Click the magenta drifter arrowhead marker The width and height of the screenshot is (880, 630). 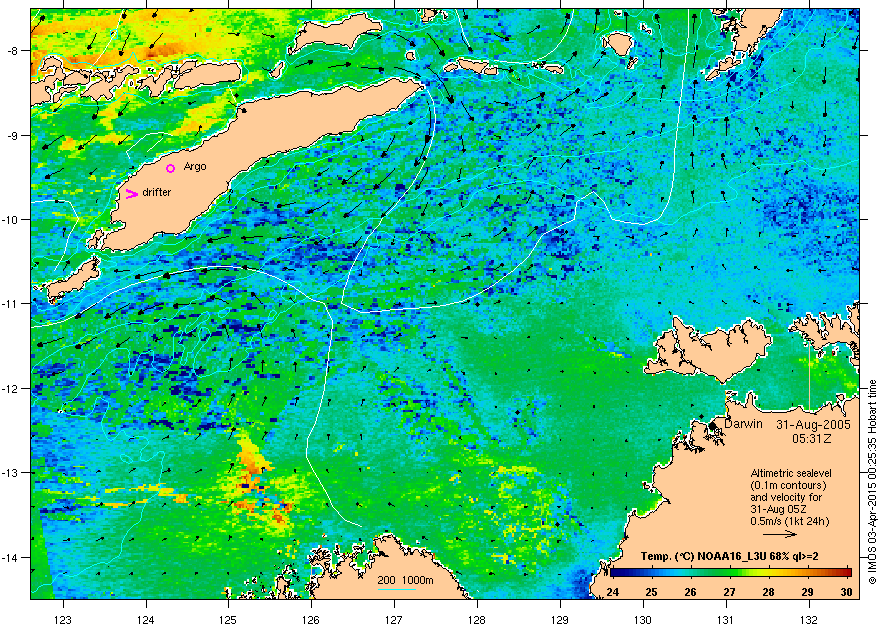tap(131, 194)
